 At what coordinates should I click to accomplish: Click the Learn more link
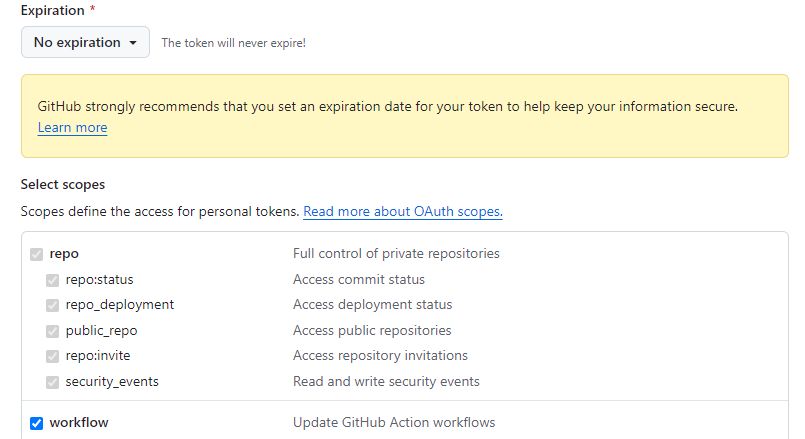[x=72, y=128]
